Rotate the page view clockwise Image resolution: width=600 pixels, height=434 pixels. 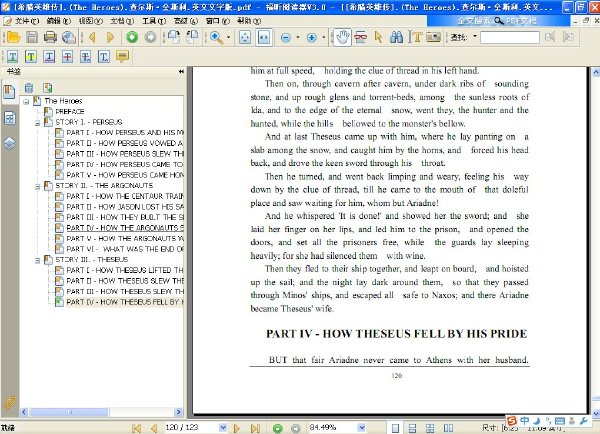(x=174, y=37)
